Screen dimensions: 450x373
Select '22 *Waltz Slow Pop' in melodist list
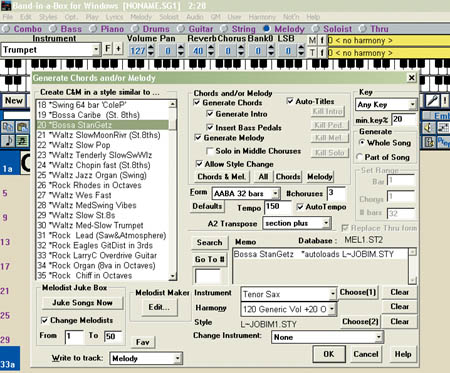102,145
